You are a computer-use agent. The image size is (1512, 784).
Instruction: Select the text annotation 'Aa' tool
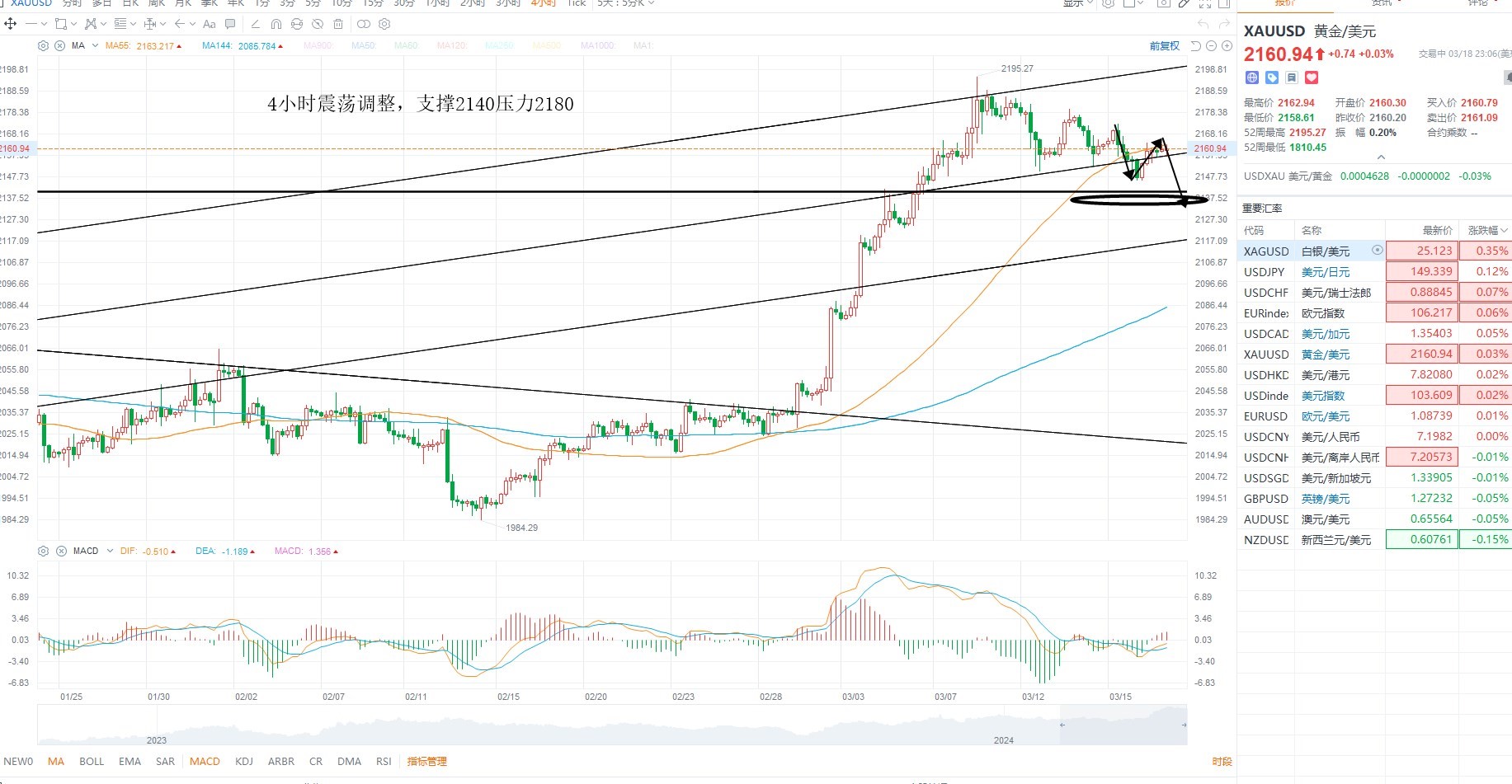[x=210, y=24]
